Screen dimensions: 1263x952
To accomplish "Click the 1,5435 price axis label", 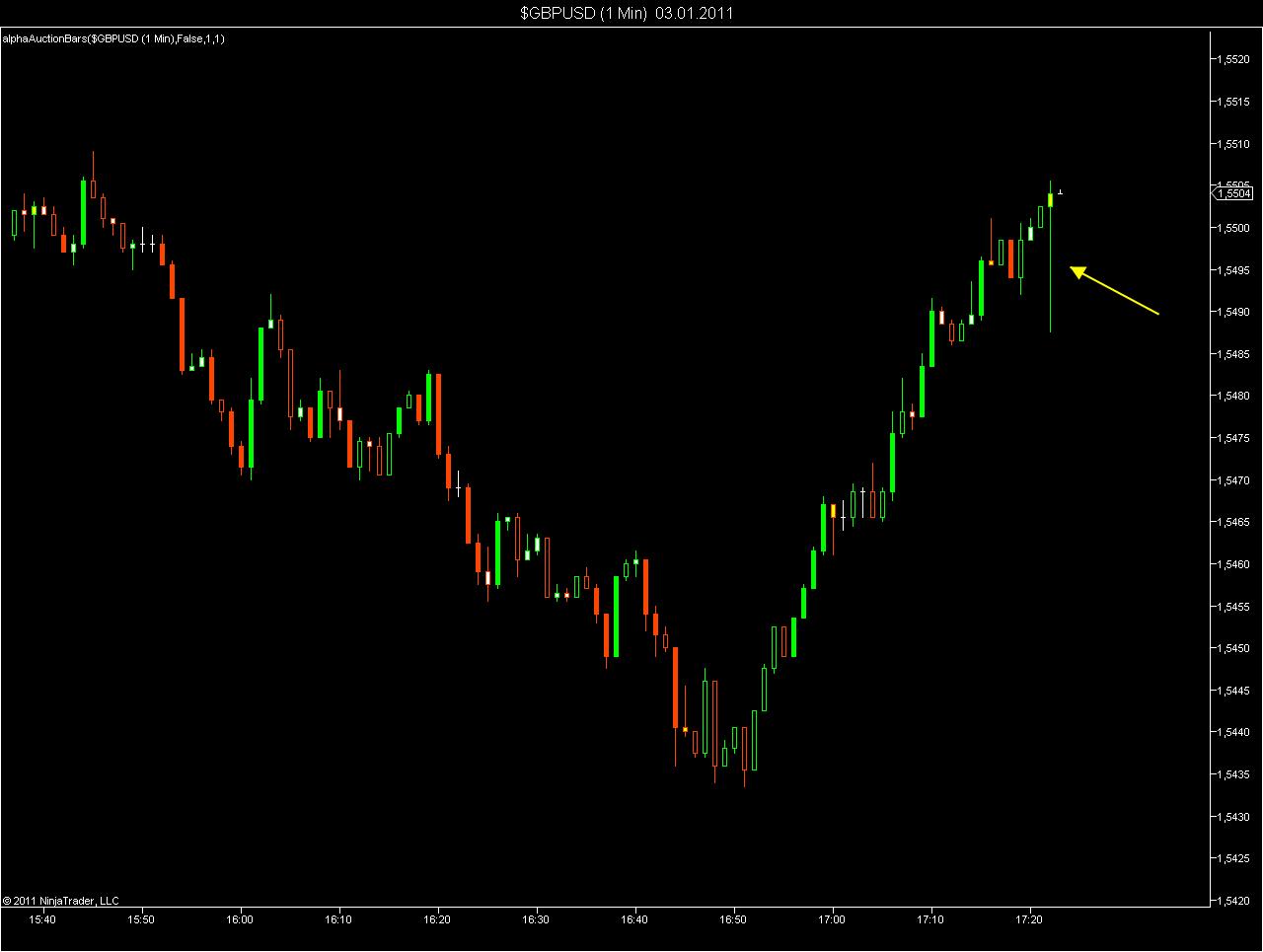I will [x=1234, y=774].
